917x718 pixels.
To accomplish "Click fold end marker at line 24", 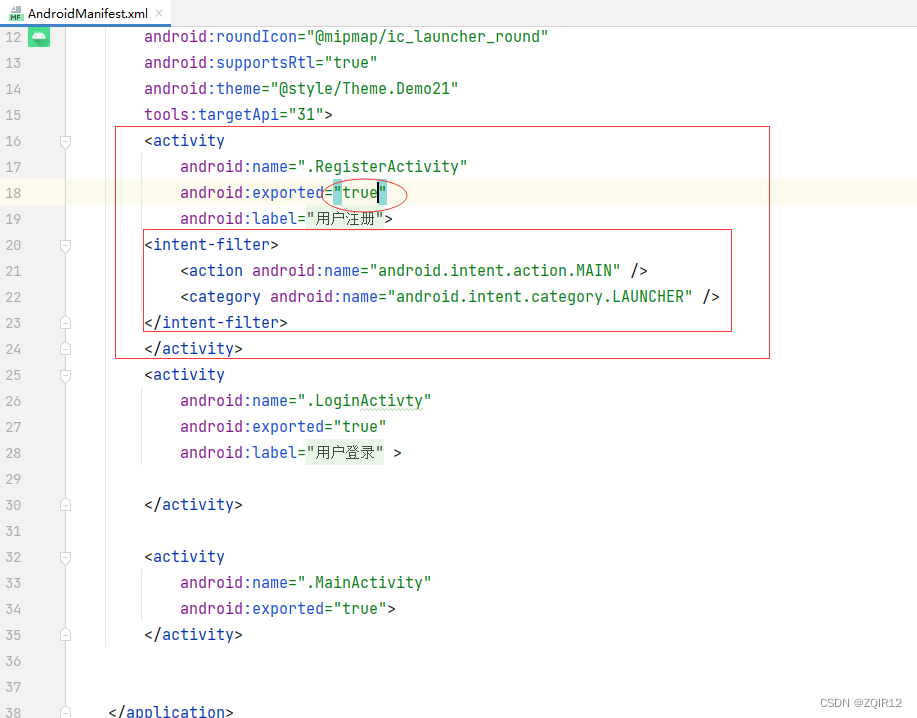I will [x=66, y=349].
